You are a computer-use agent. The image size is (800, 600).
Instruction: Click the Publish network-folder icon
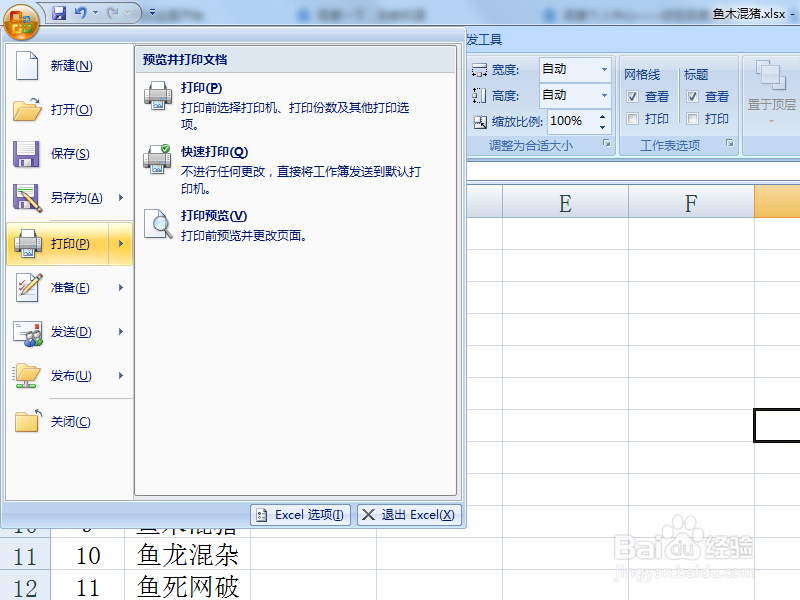point(27,376)
